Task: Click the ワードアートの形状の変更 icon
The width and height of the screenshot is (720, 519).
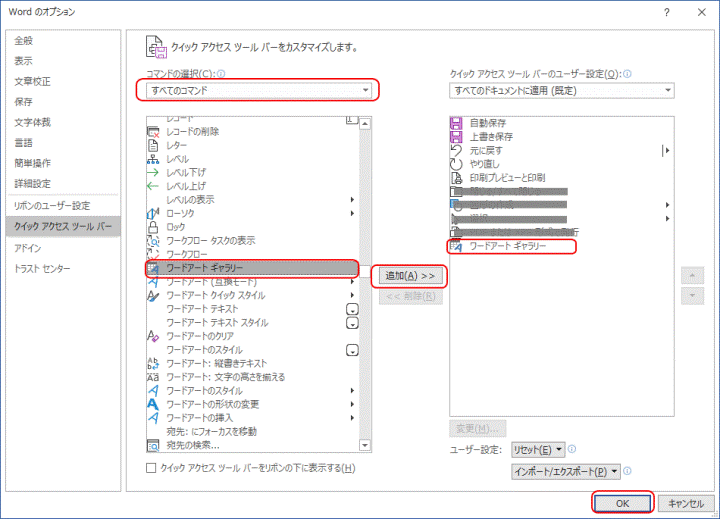Action: tap(153, 404)
